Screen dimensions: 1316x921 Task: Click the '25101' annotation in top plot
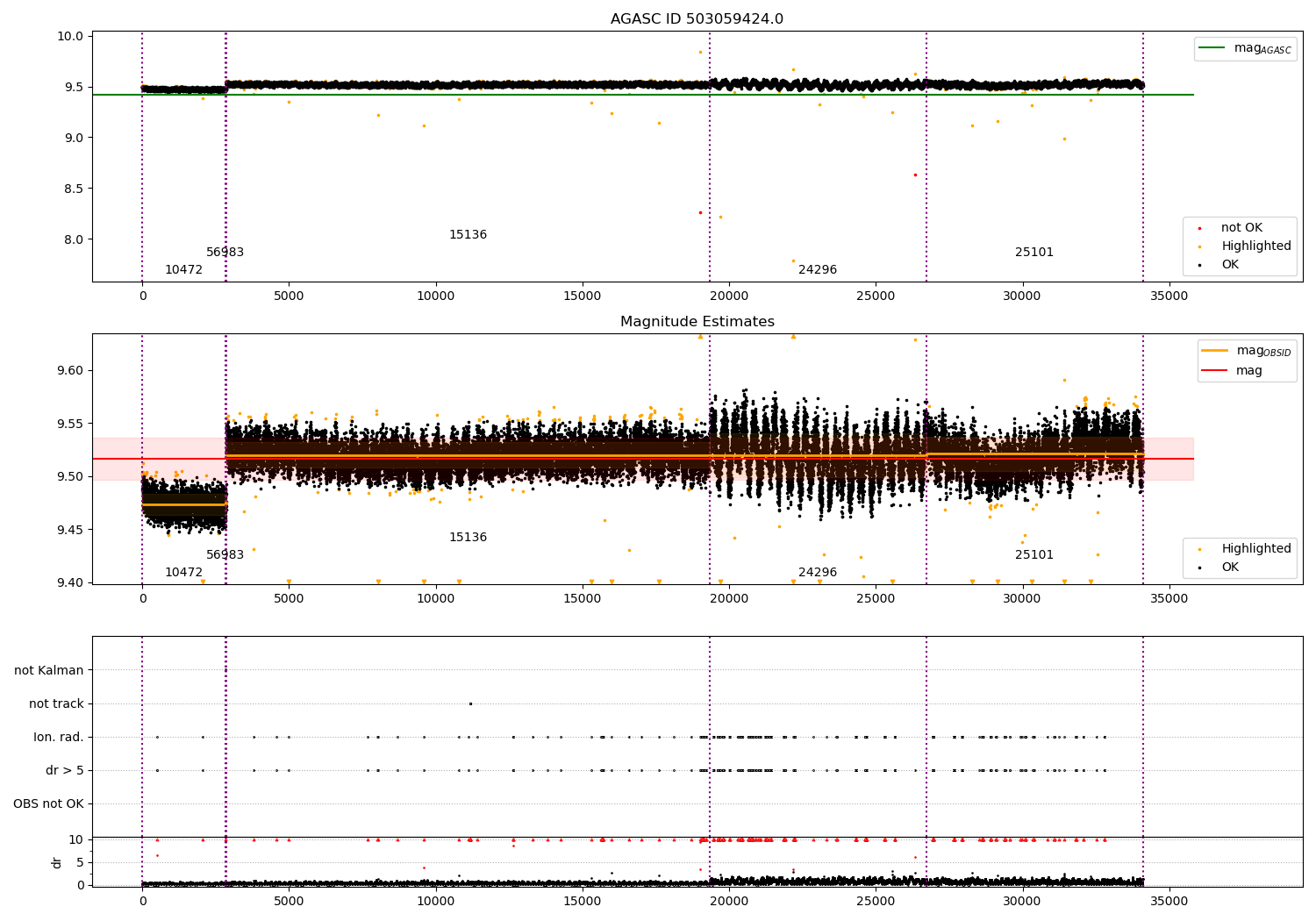1034,253
